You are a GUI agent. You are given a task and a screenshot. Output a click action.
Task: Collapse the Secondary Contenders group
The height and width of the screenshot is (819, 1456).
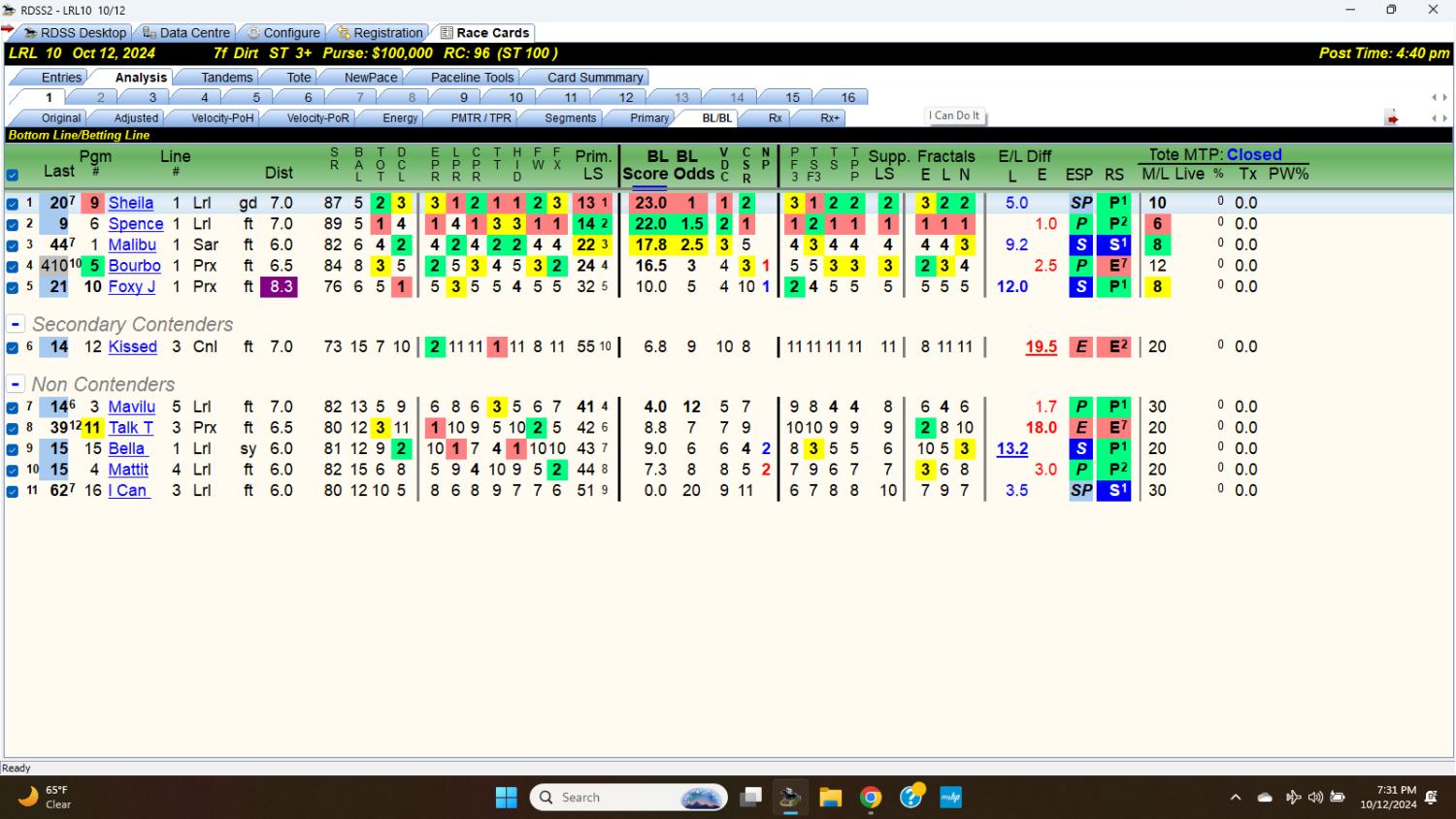point(16,324)
